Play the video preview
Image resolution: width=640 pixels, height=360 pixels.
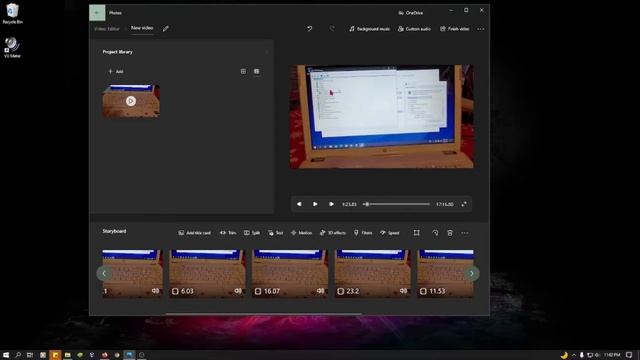pos(315,204)
